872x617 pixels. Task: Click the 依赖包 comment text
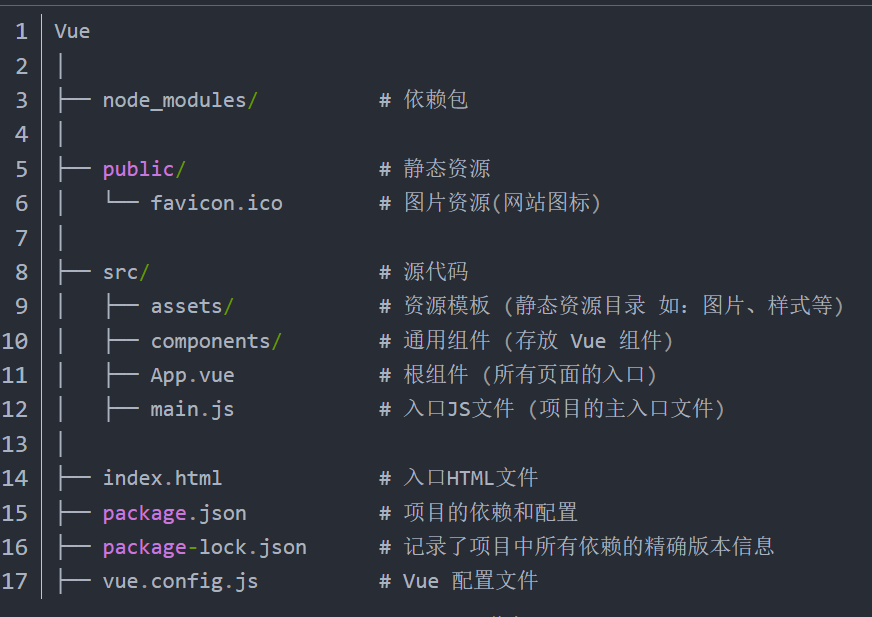click(x=436, y=100)
